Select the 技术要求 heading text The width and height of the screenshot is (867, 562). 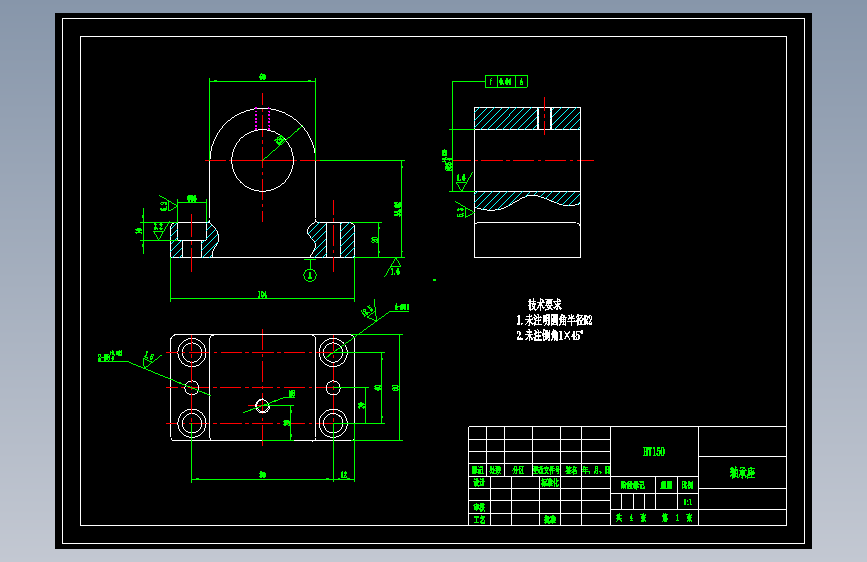(545, 304)
